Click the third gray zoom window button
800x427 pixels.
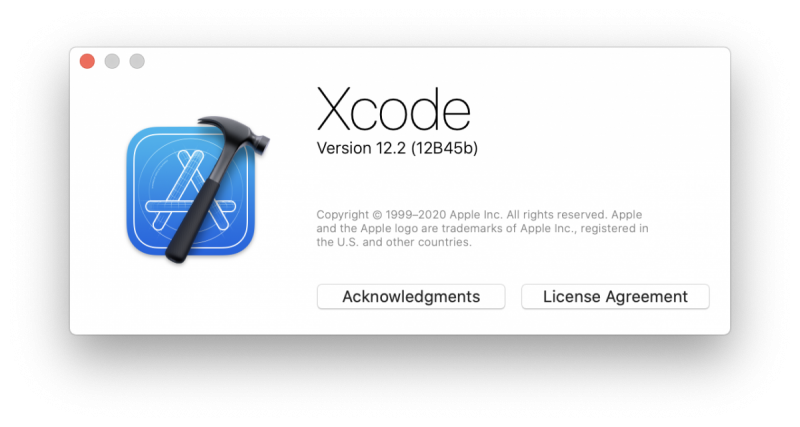[x=137, y=61]
